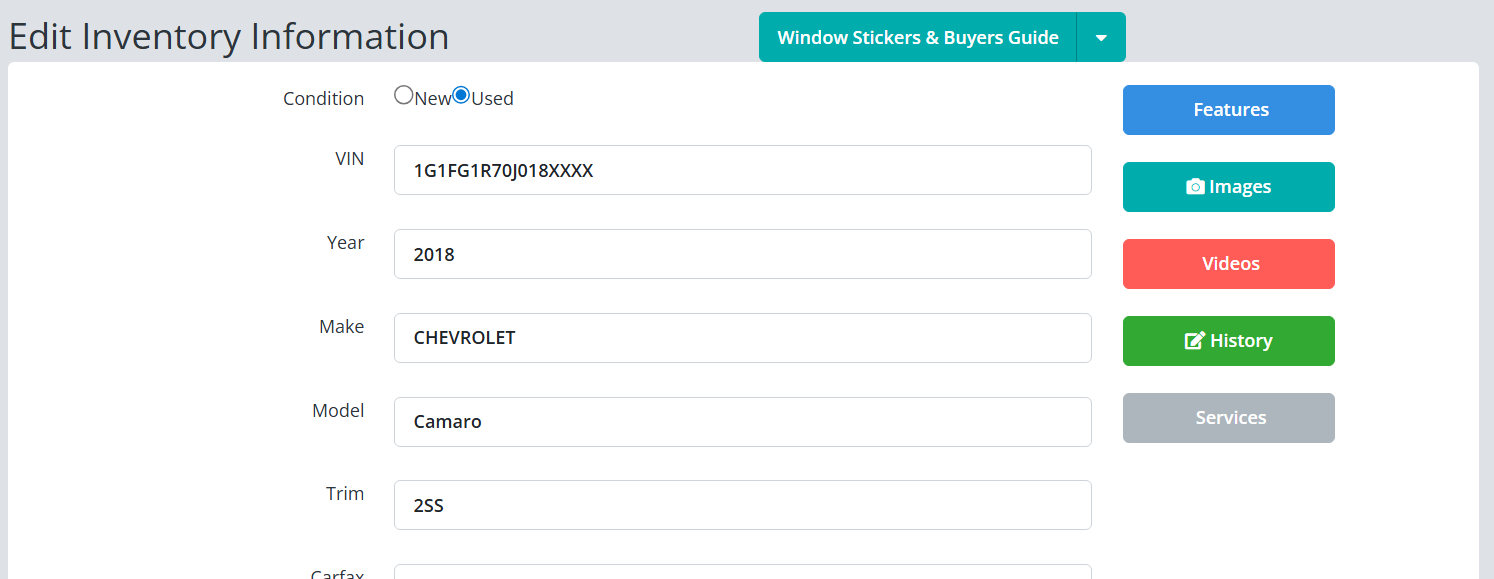The width and height of the screenshot is (1494, 579).
Task: Focus the Trim field containing 2SS
Action: (742, 505)
